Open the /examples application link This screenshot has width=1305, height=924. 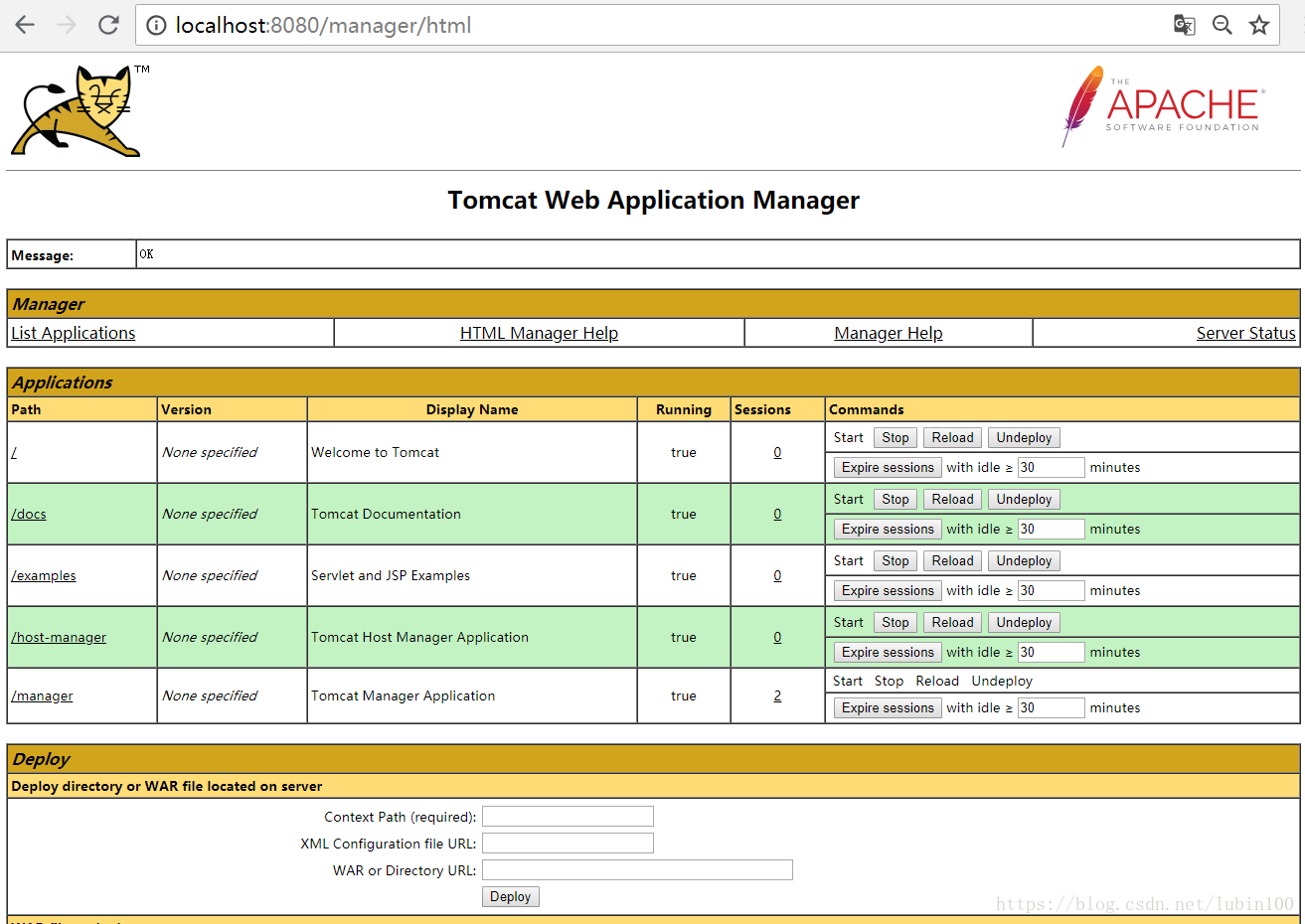pos(44,575)
